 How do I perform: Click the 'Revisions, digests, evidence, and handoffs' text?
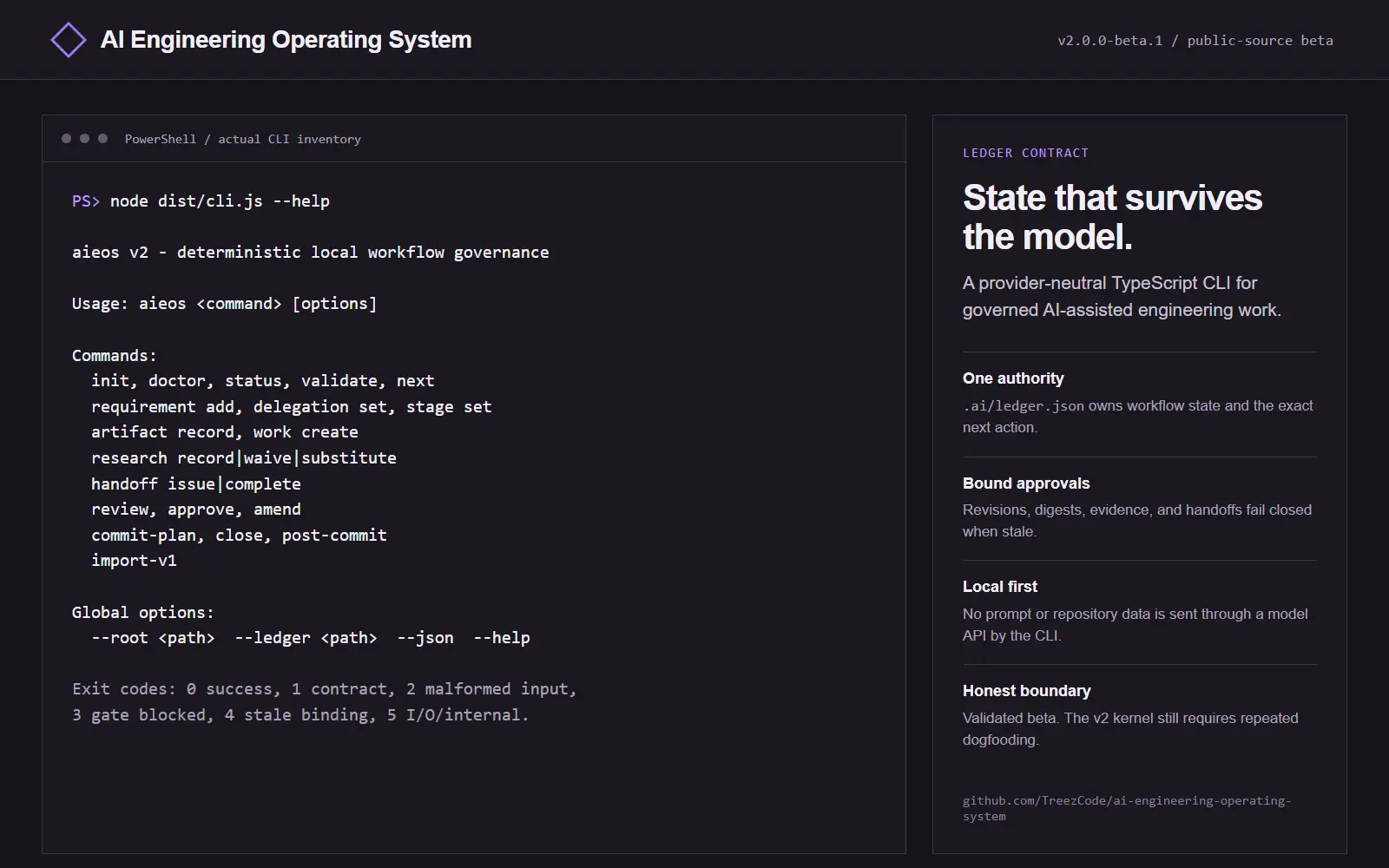[x=1137, y=521]
